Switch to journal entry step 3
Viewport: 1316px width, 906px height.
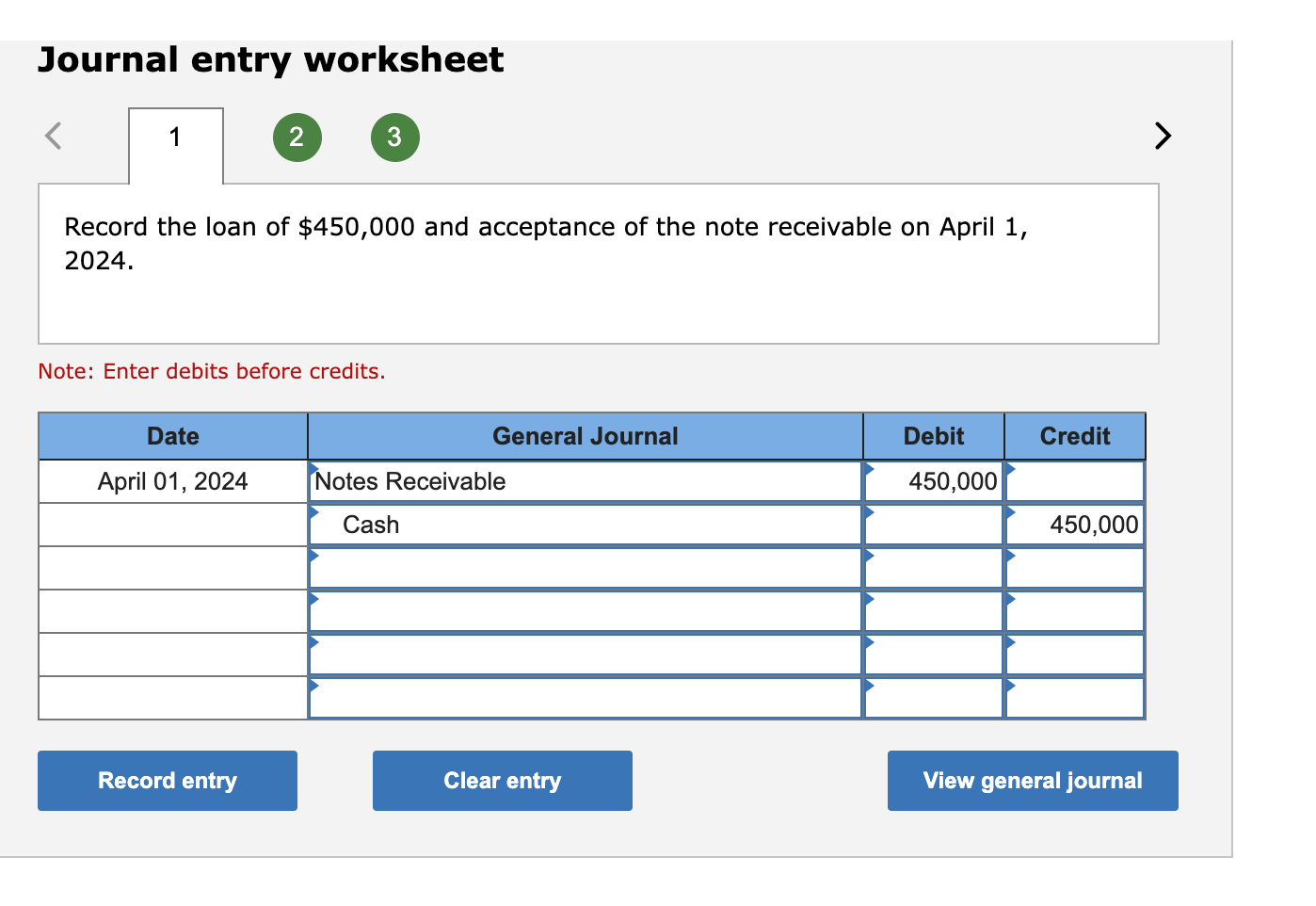pyautogui.click(x=394, y=137)
